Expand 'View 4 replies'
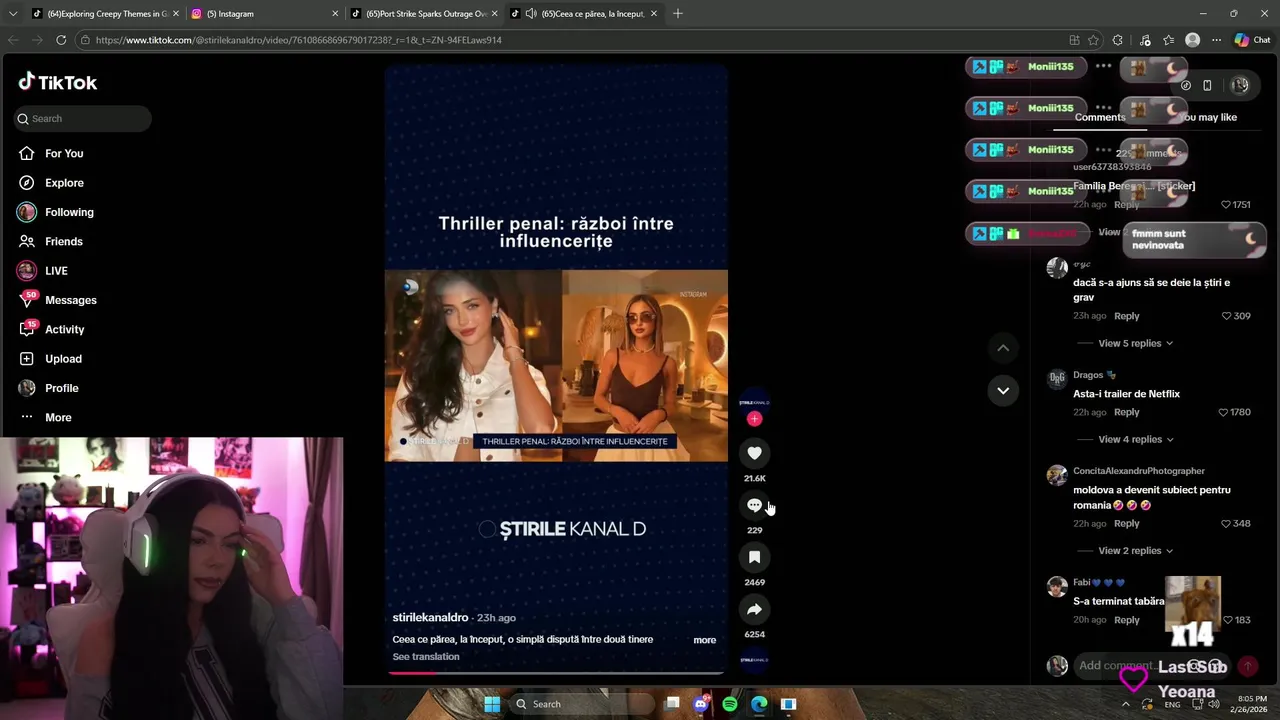 click(1135, 439)
